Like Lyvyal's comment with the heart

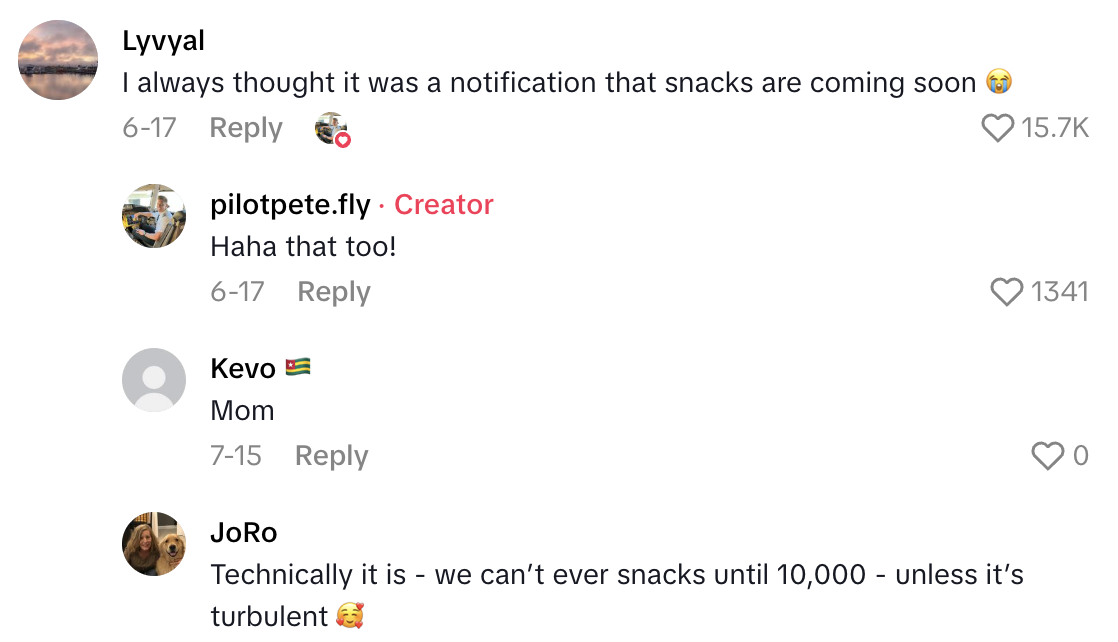(x=998, y=128)
